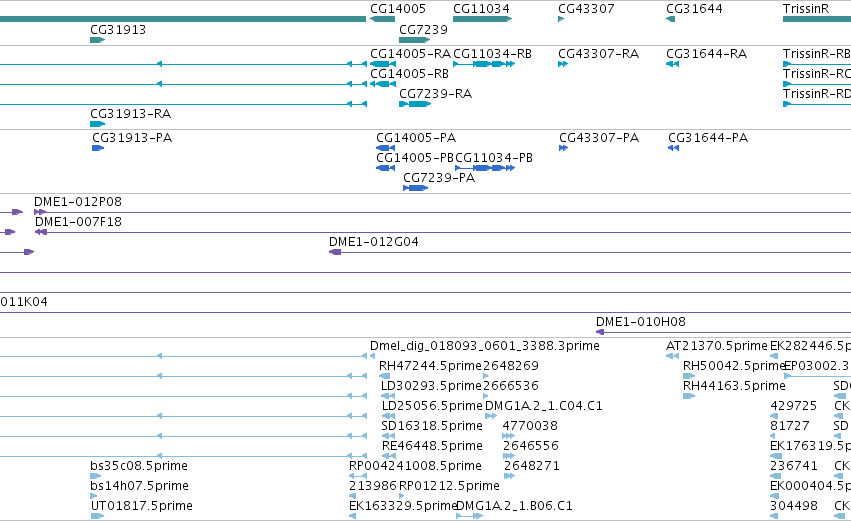Click the SD16318.5prime EST label
Viewport: 851px width, 521px height.
pos(432,426)
